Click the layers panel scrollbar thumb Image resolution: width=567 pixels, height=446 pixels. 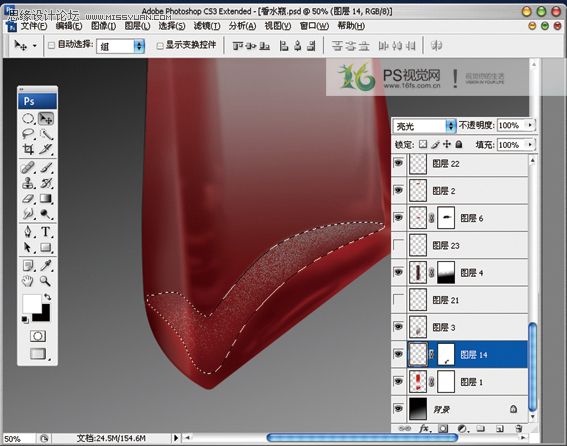click(x=532, y=366)
